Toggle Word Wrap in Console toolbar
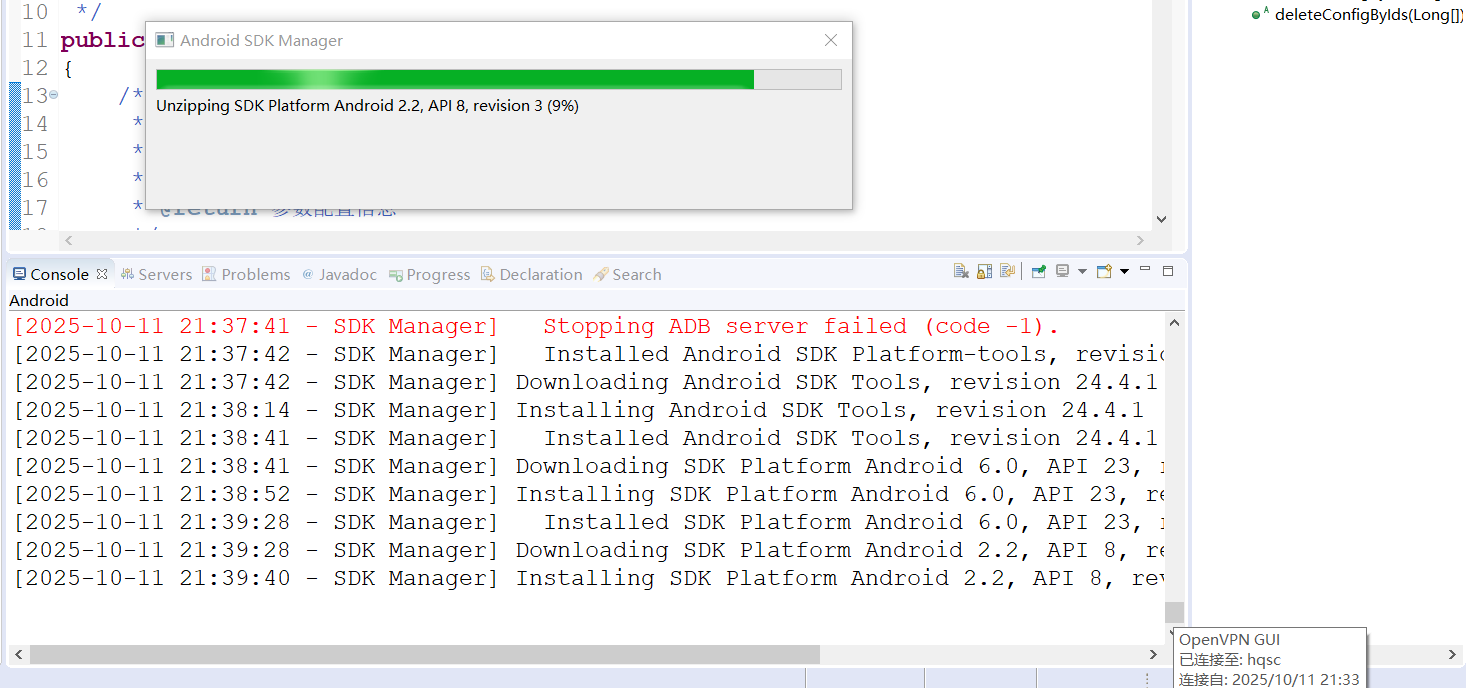This screenshot has width=1466, height=688. pos(1007,271)
